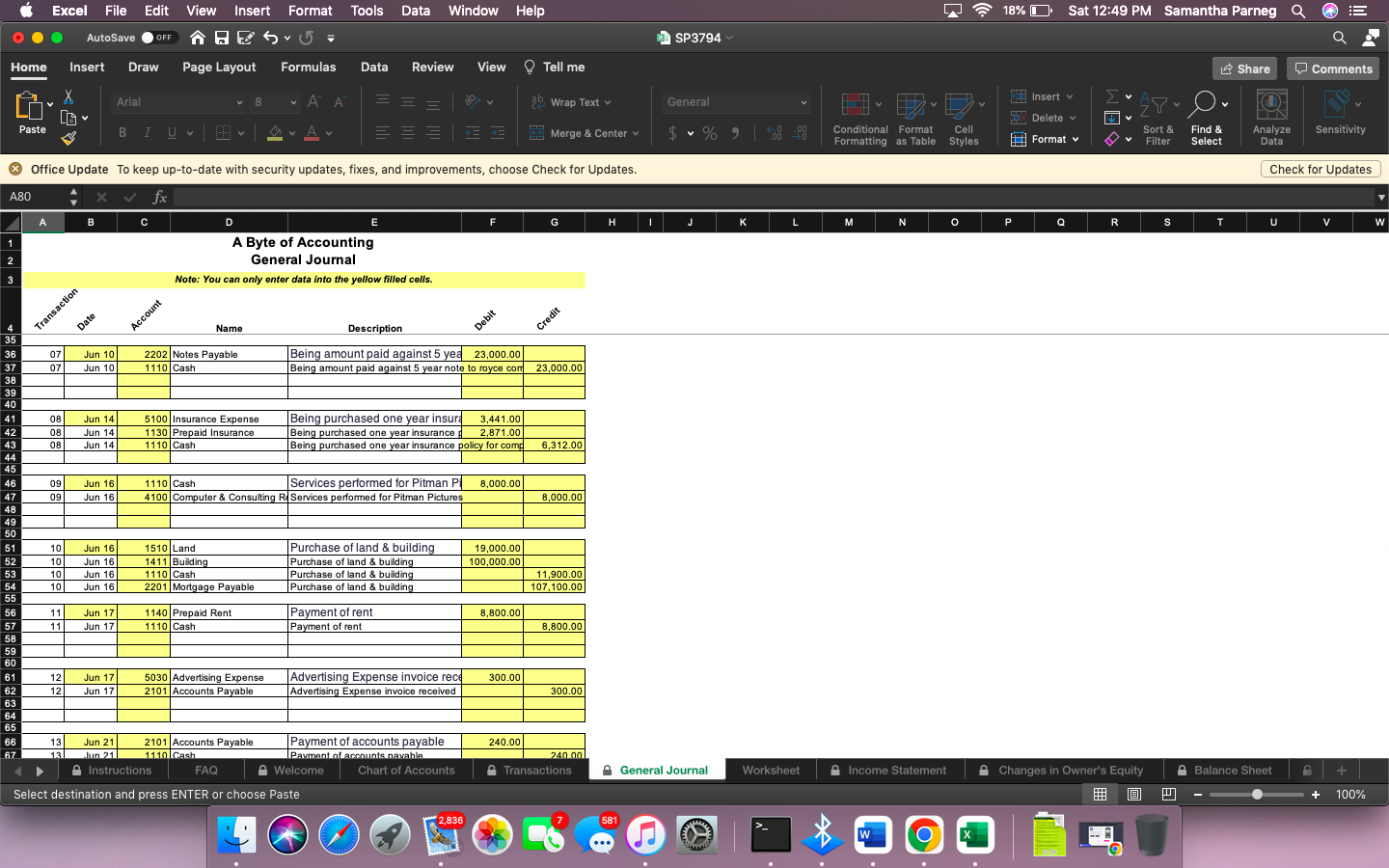Click the search magnifier in Excel title bar
Viewport: 1389px width, 868px height.
pyautogui.click(x=1339, y=38)
